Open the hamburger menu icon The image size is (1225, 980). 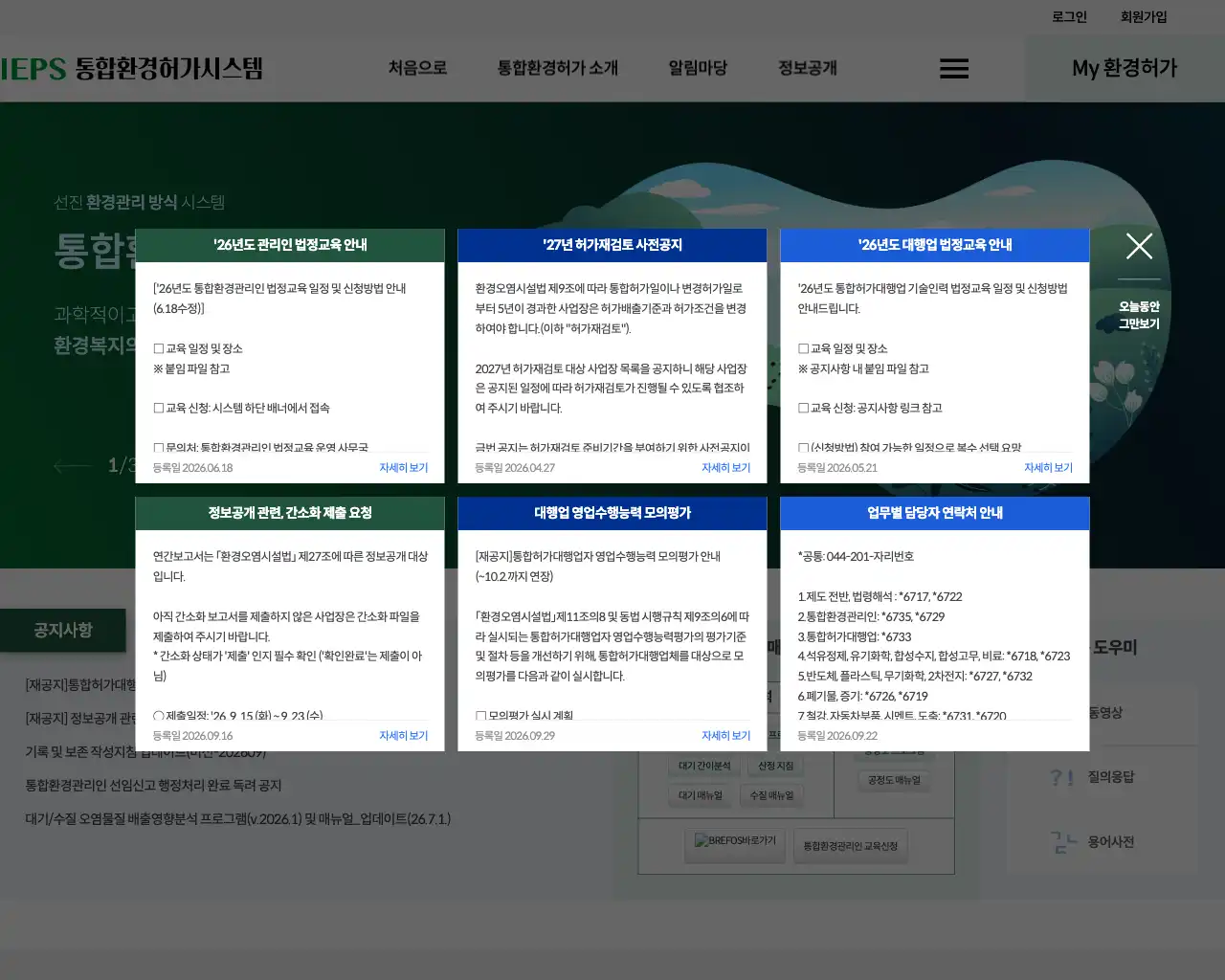[x=953, y=69]
